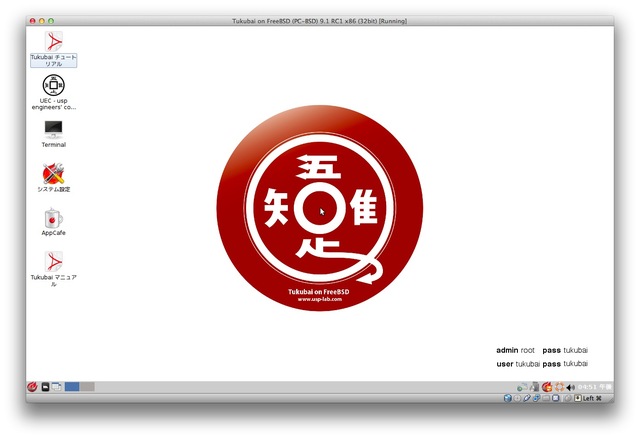This screenshot has height=439, width=640.
Task: Open the flame update manager tray icon
Action: point(547,387)
